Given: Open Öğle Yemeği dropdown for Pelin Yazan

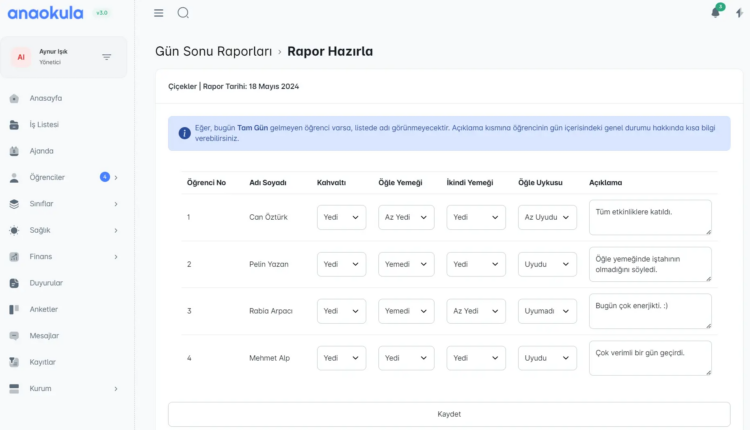Looking at the screenshot, I should click(x=406, y=264).
